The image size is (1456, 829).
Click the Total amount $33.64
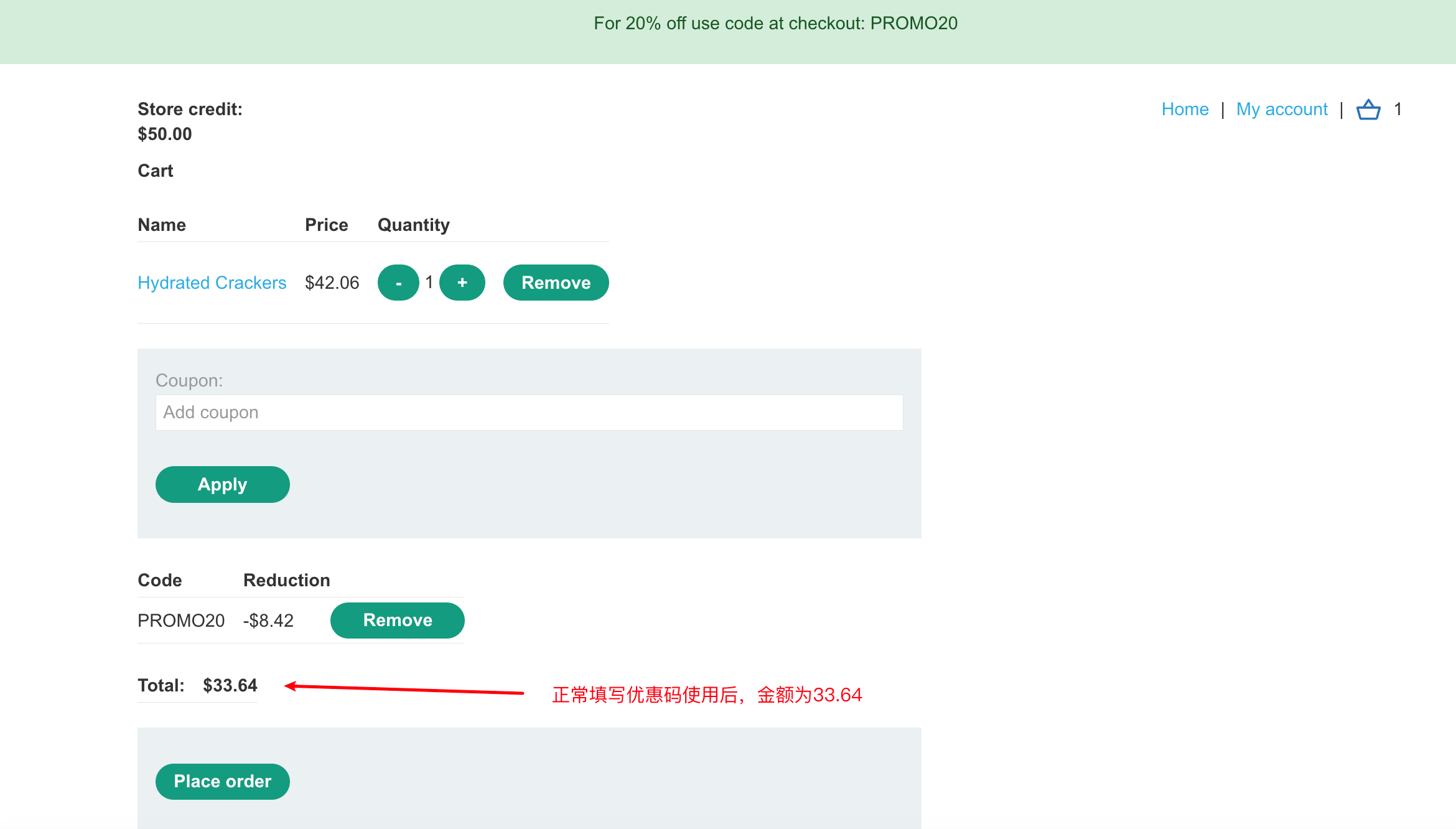coord(230,685)
